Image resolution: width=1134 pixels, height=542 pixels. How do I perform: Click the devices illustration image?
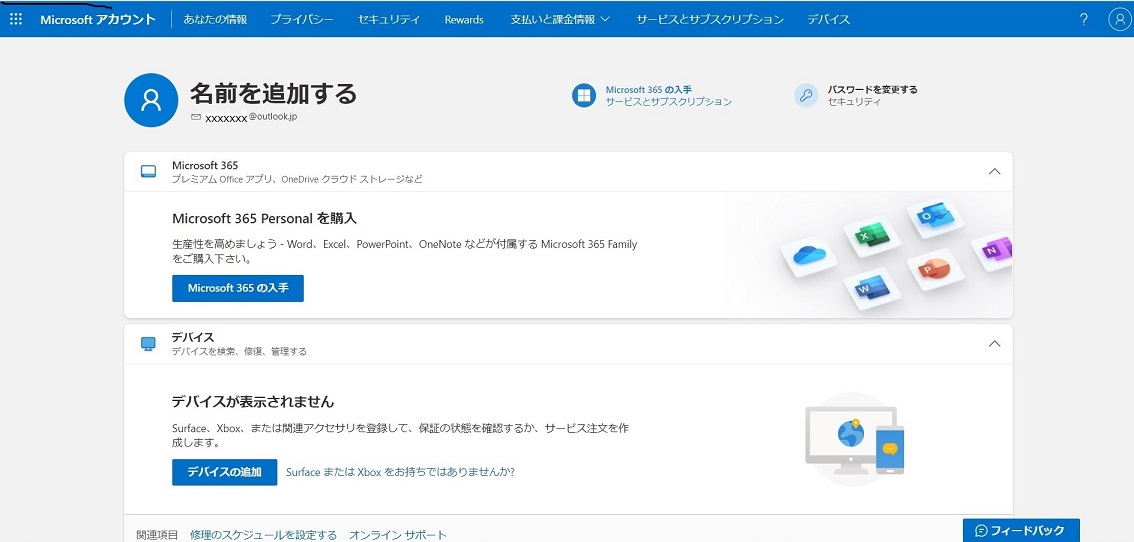pos(855,439)
